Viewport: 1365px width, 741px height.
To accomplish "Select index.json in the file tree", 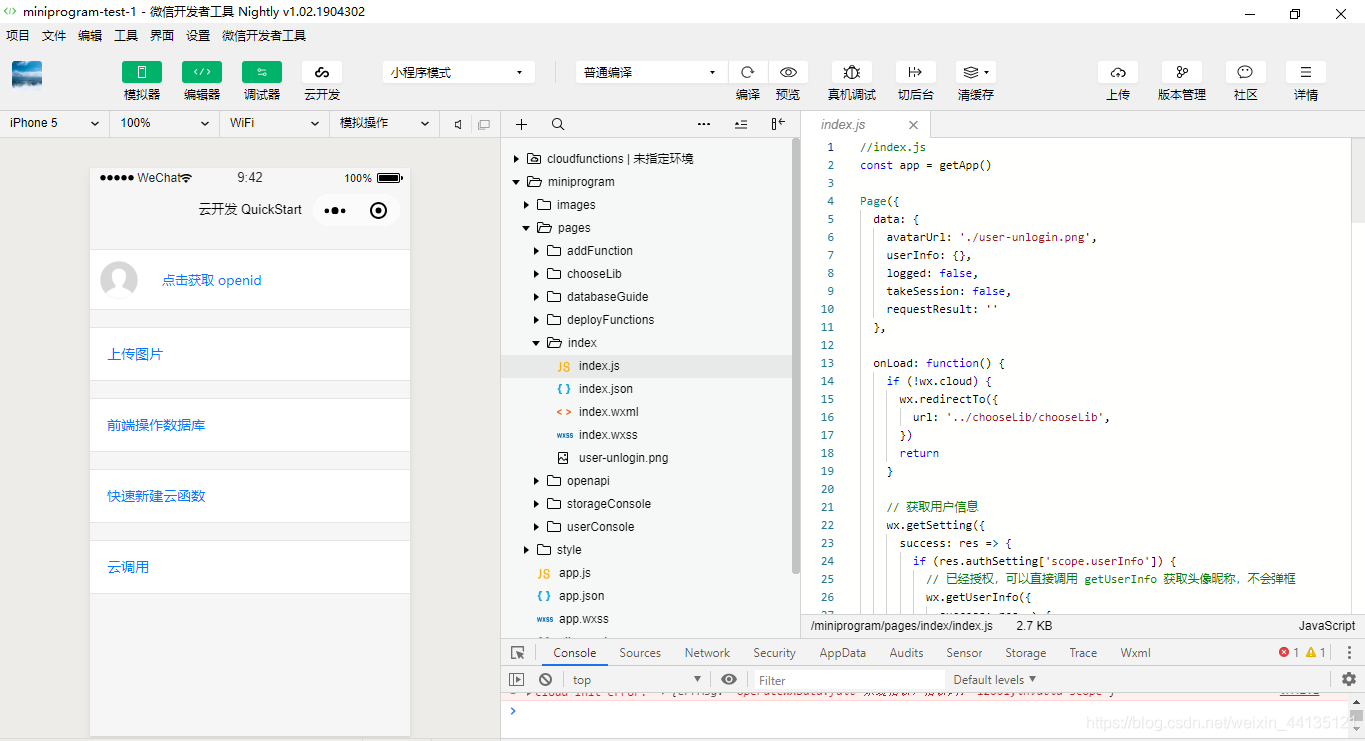I will coord(605,389).
